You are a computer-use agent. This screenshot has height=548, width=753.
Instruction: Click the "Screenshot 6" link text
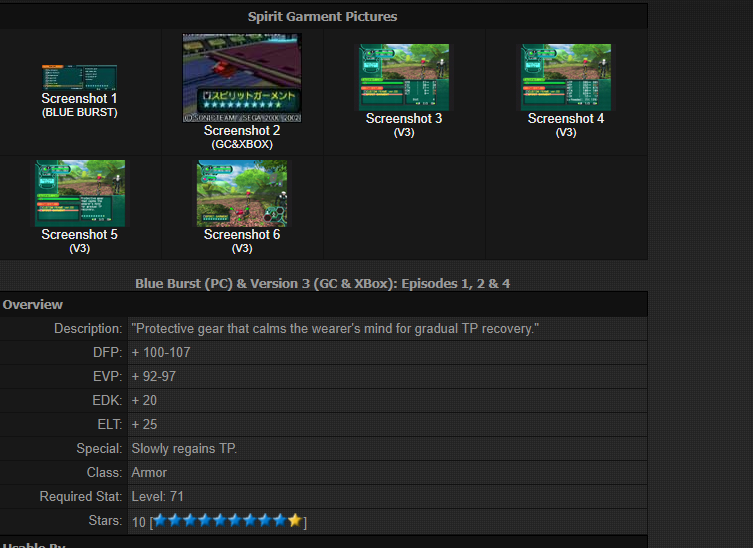pos(242,234)
